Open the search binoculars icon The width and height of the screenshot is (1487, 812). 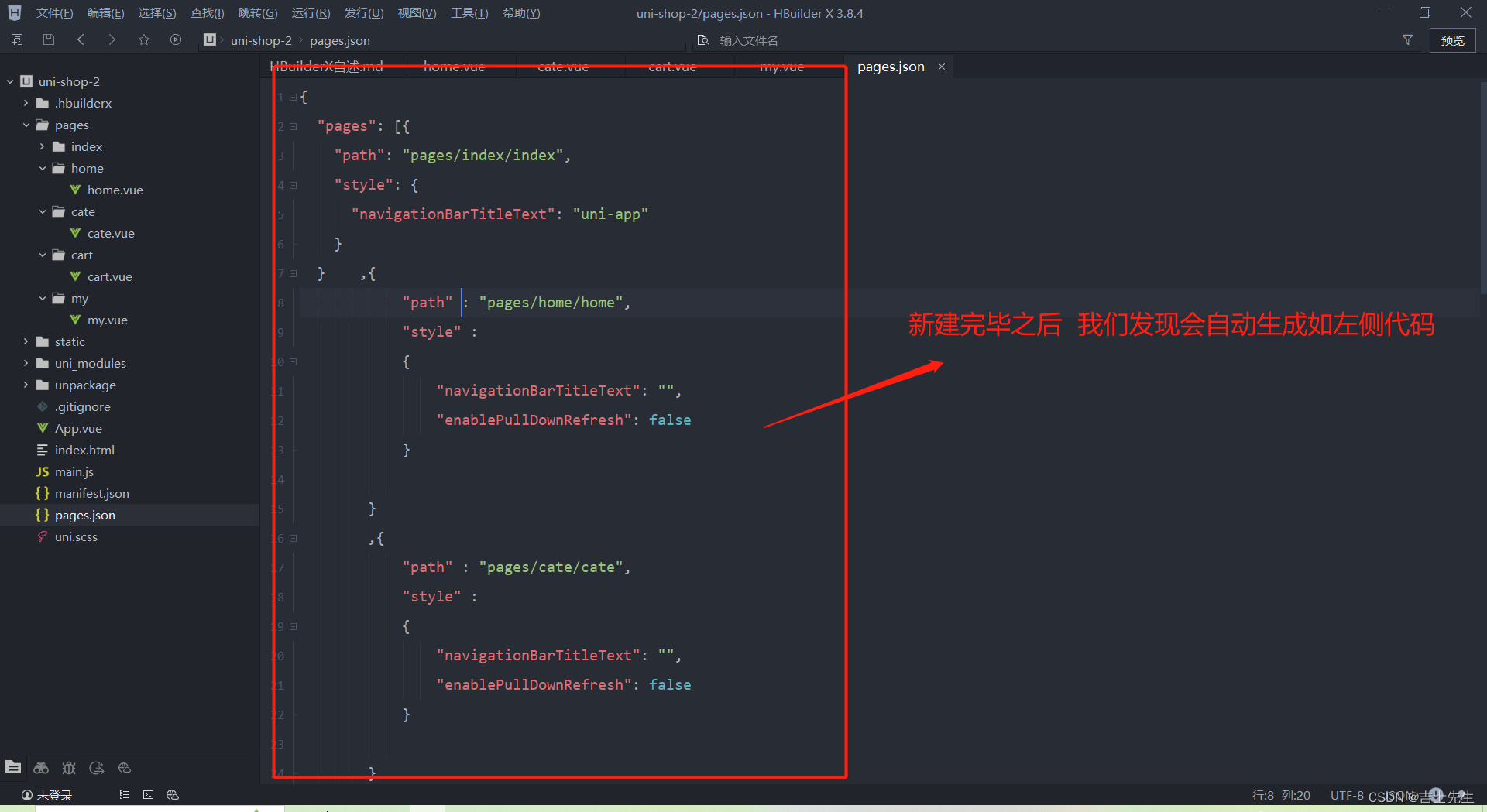(x=41, y=767)
